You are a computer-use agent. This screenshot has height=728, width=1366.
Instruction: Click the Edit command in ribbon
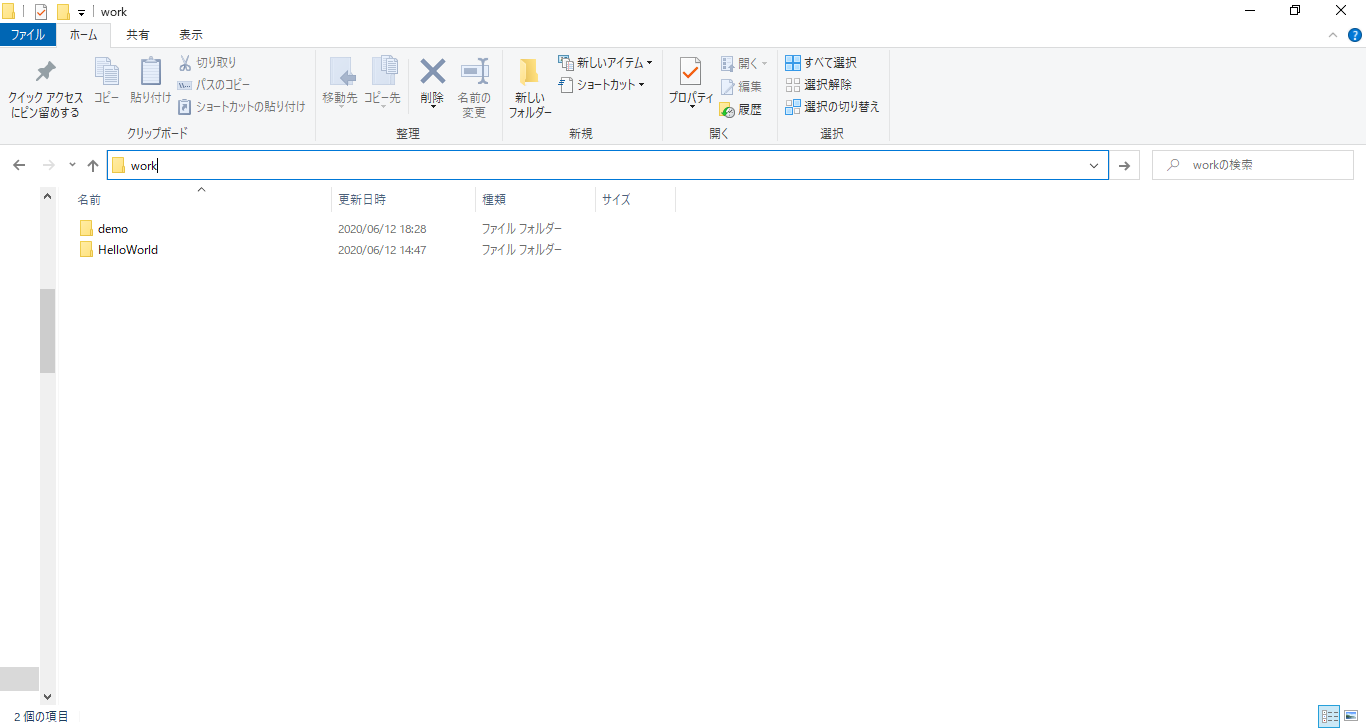(x=742, y=86)
